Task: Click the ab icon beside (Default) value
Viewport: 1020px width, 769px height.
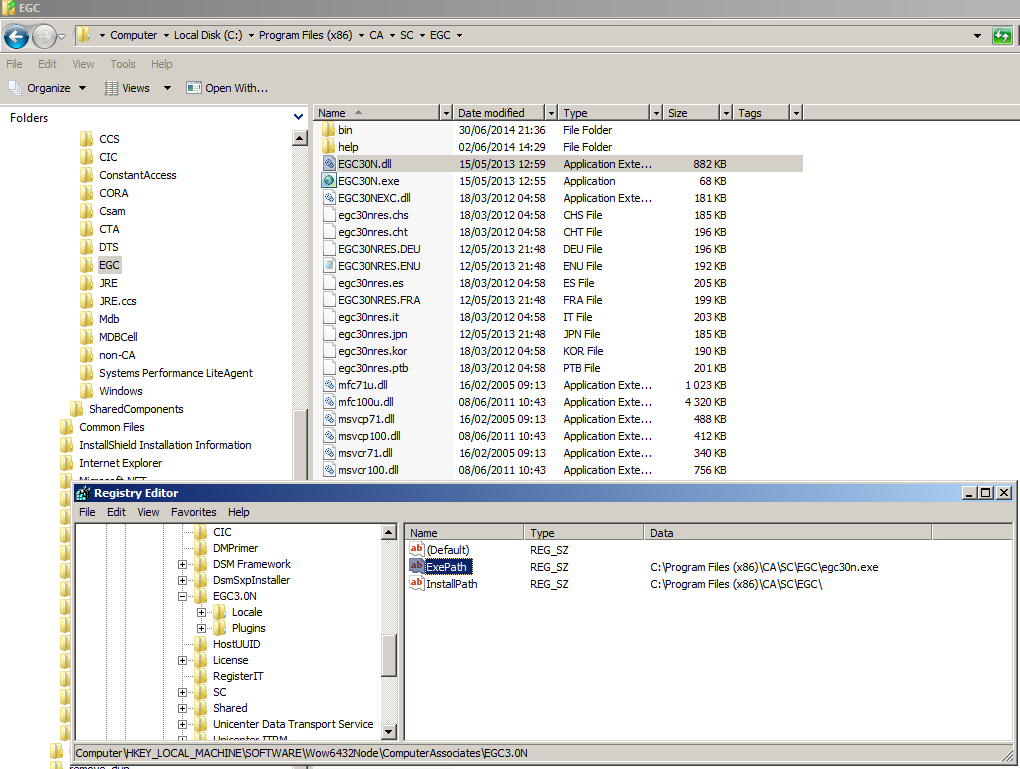Action: click(x=415, y=549)
